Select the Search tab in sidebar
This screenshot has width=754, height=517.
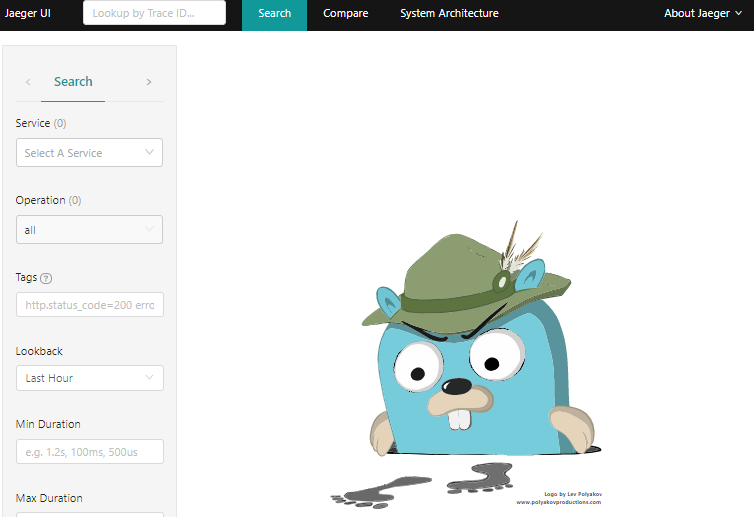pos(73,82)
